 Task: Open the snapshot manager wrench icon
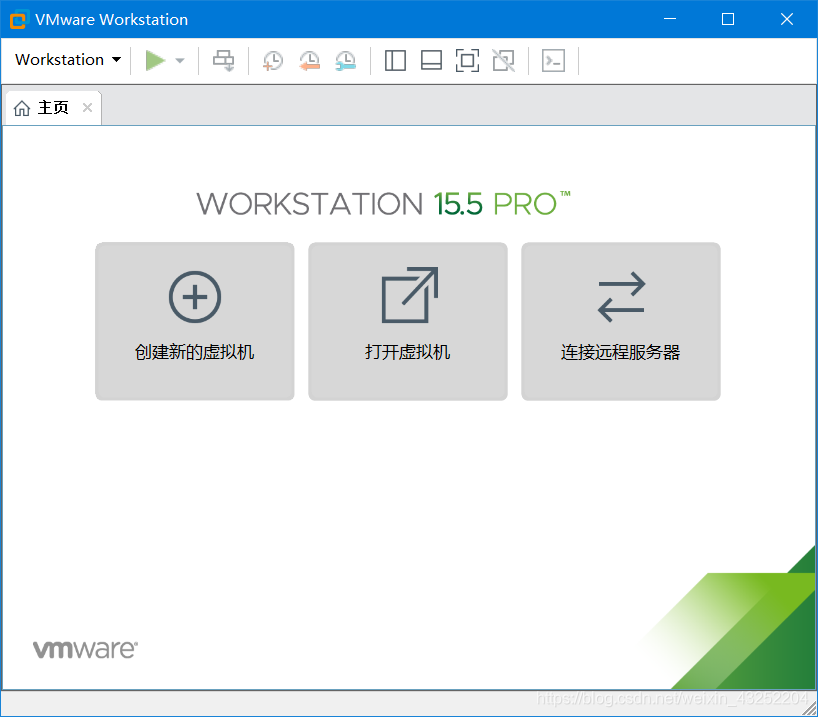coord(345,61)
